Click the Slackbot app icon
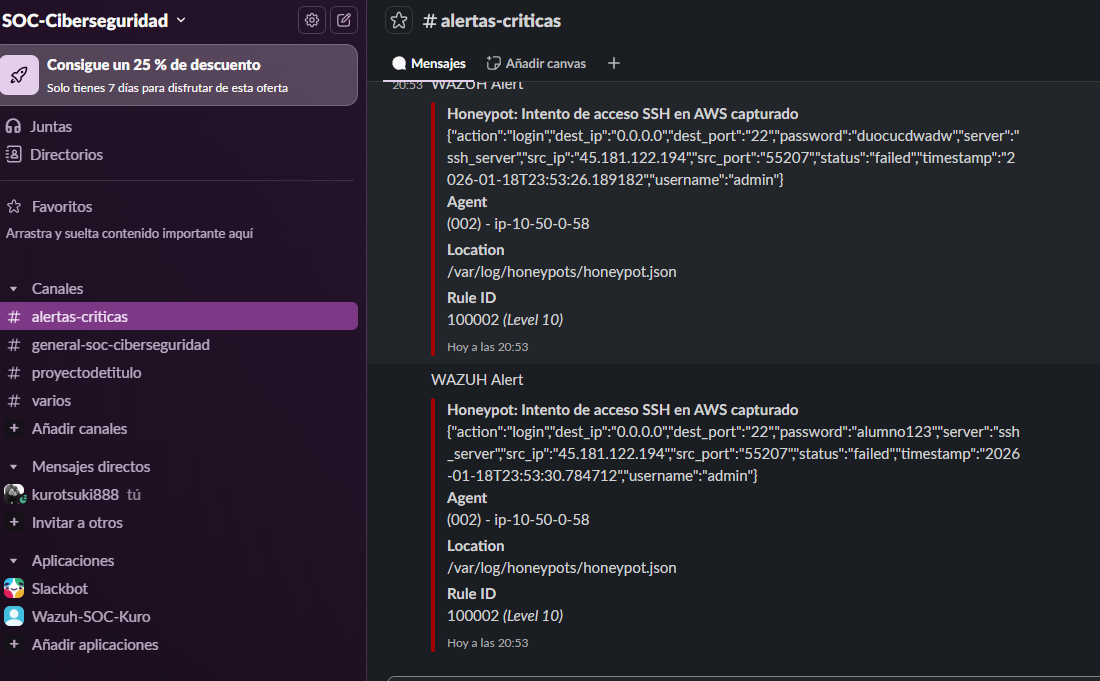The image size is (1100, 681). click(x=14, y=588)
